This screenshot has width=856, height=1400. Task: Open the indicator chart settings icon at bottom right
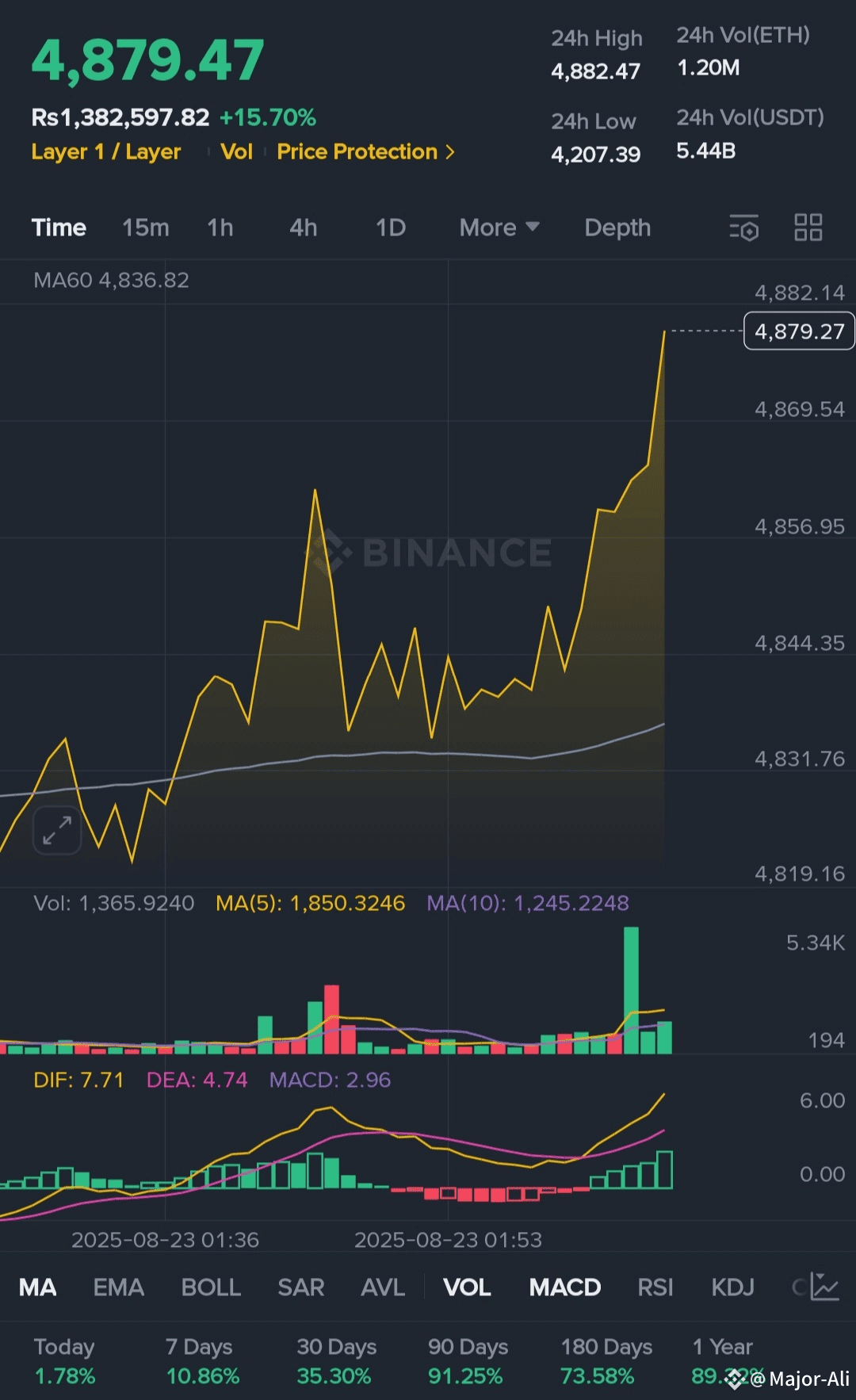pos(825,1287)
